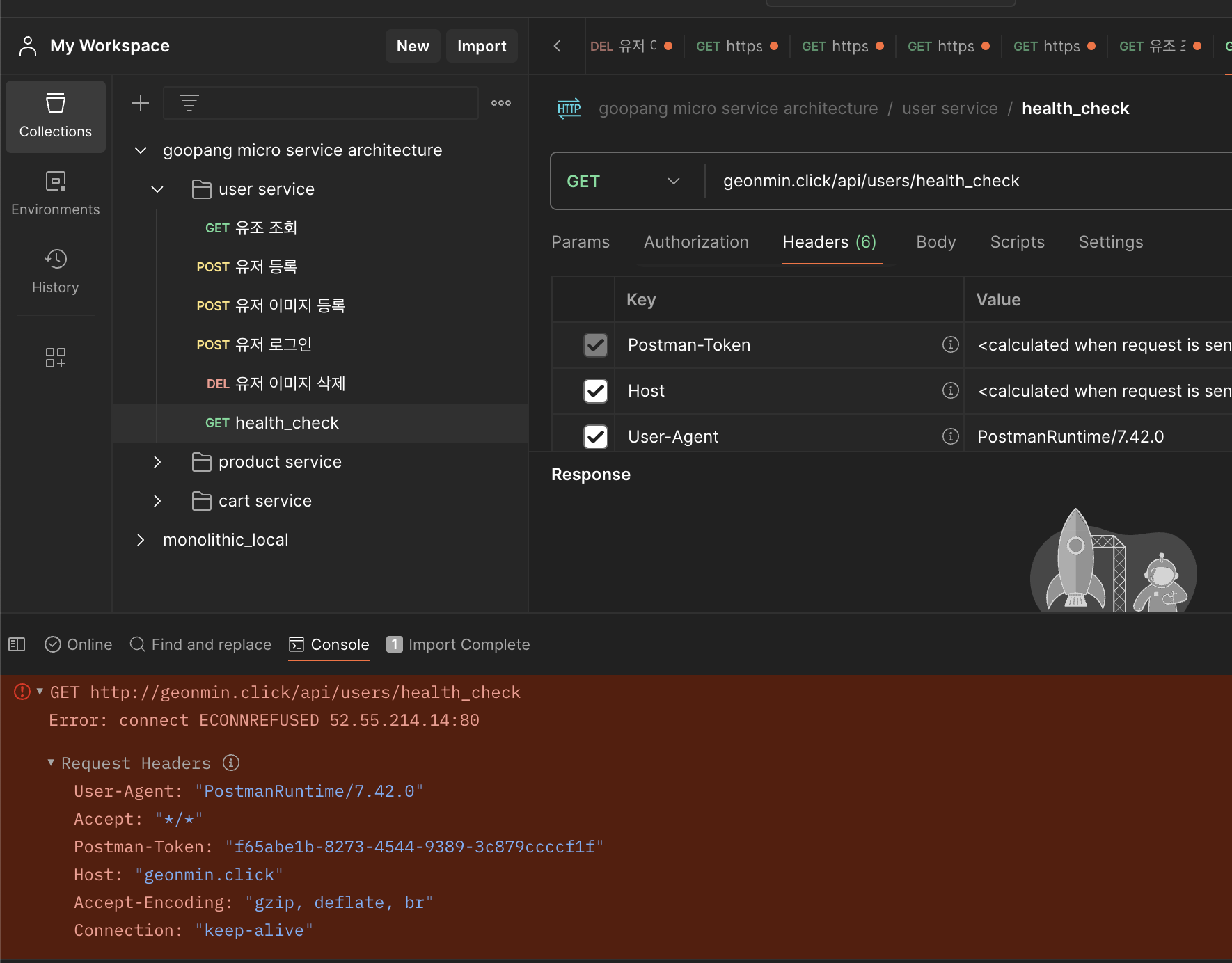Click the Host geonmin.click console line
The image size is (1232, 963).
click(178, 875)
